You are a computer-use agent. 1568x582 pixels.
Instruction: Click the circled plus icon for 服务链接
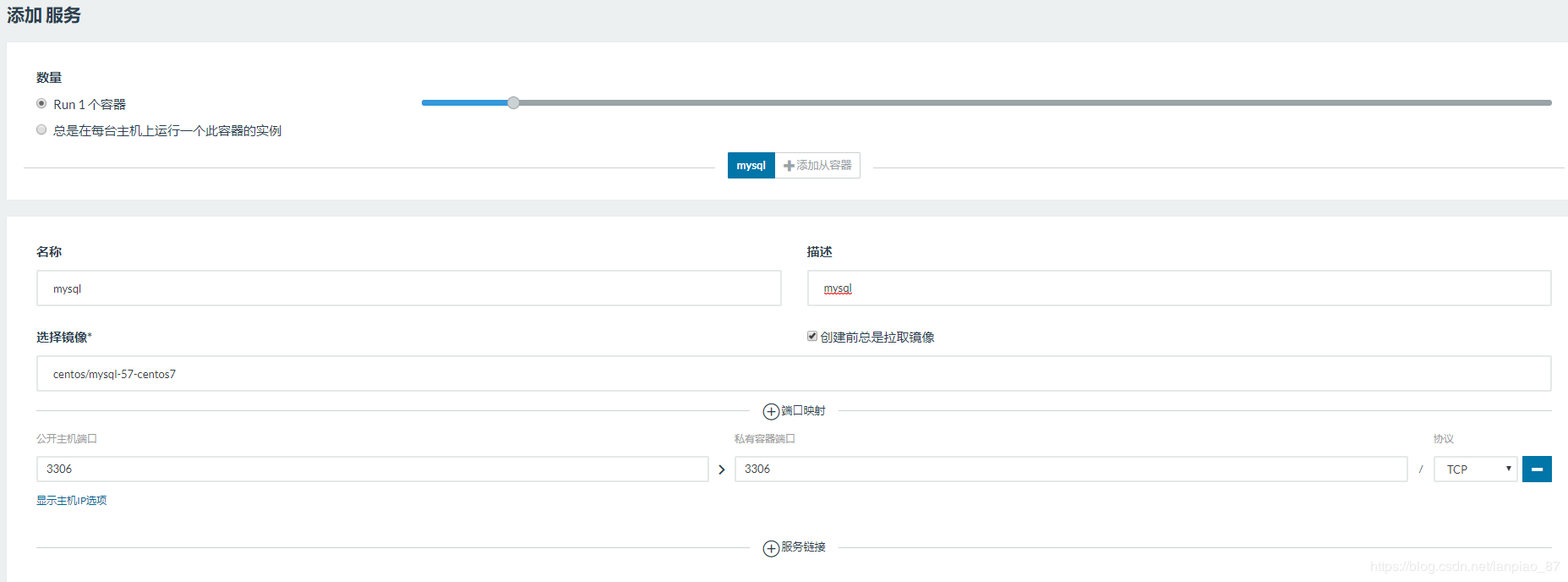tap(771, 548)
